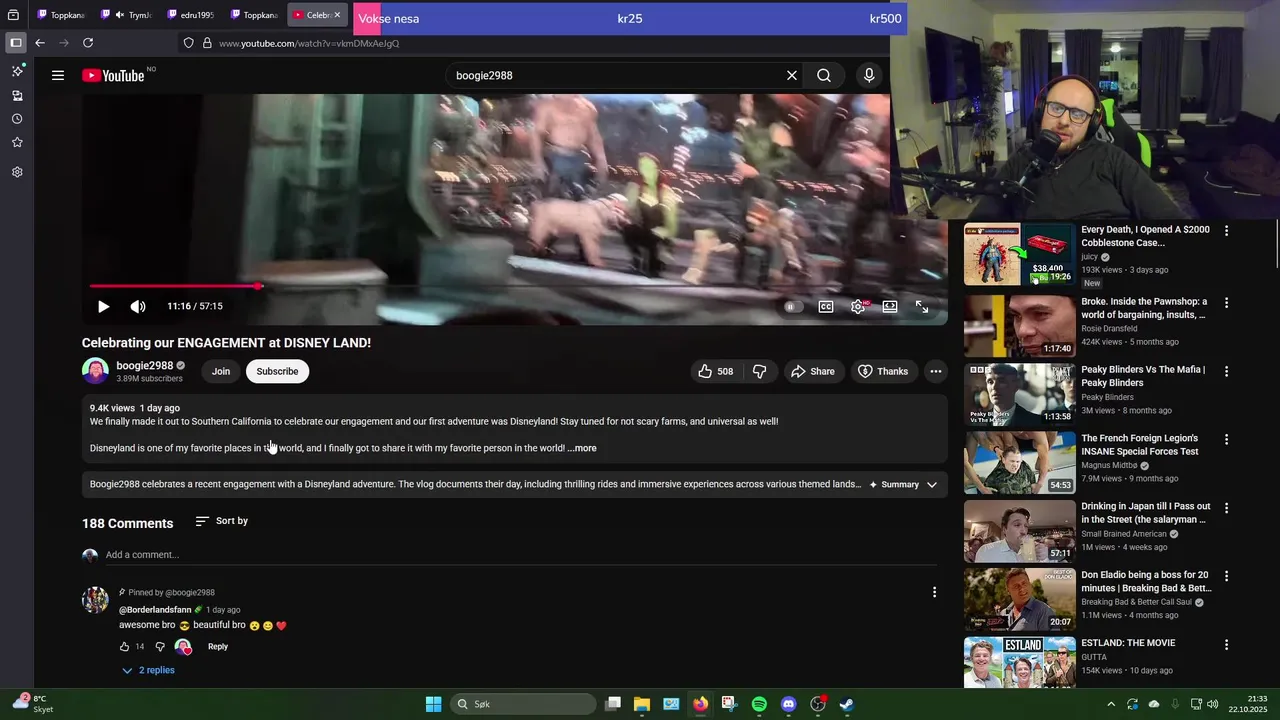
Task: Open the YouTube hamburger guide menu
Action: [58, 75]
